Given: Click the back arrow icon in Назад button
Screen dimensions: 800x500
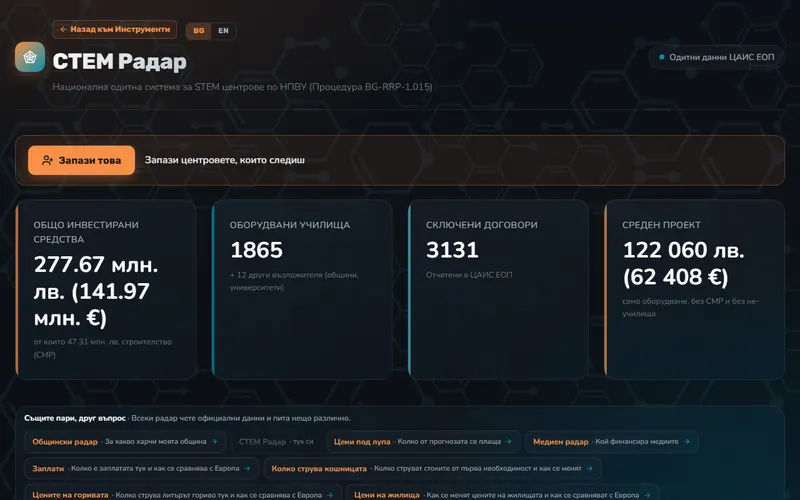Looking at the screenshot, I should coord(63,30).
